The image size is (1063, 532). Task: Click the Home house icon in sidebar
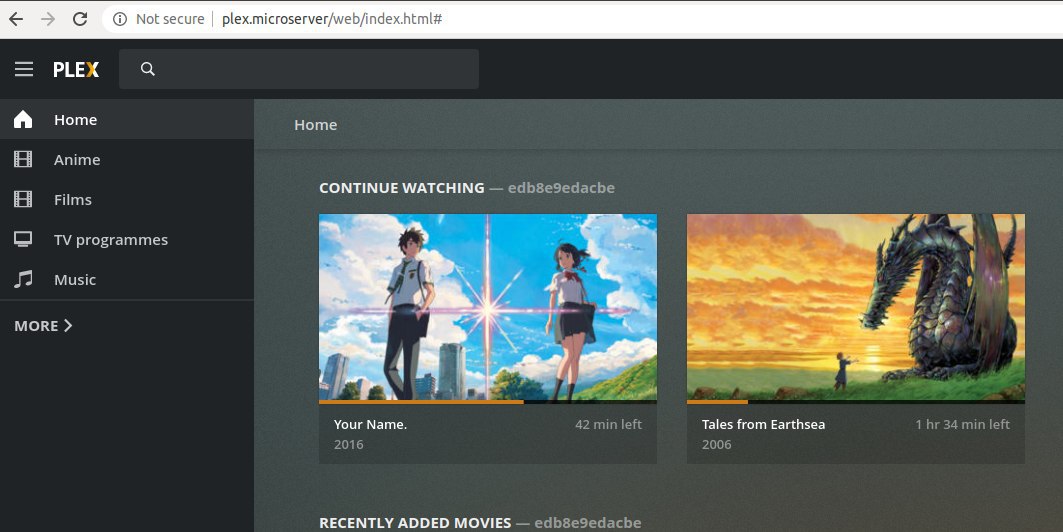point(23,119)
